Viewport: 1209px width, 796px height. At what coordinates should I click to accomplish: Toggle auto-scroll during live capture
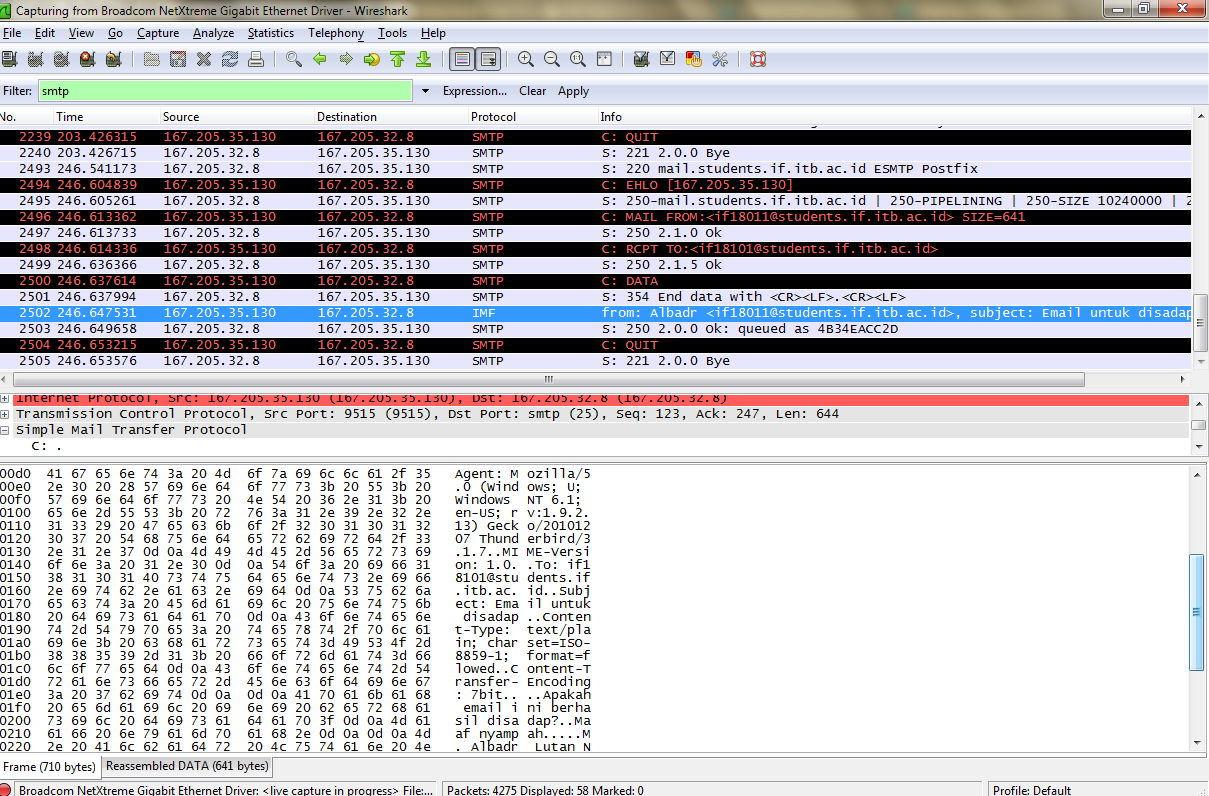tap(488, 59)
